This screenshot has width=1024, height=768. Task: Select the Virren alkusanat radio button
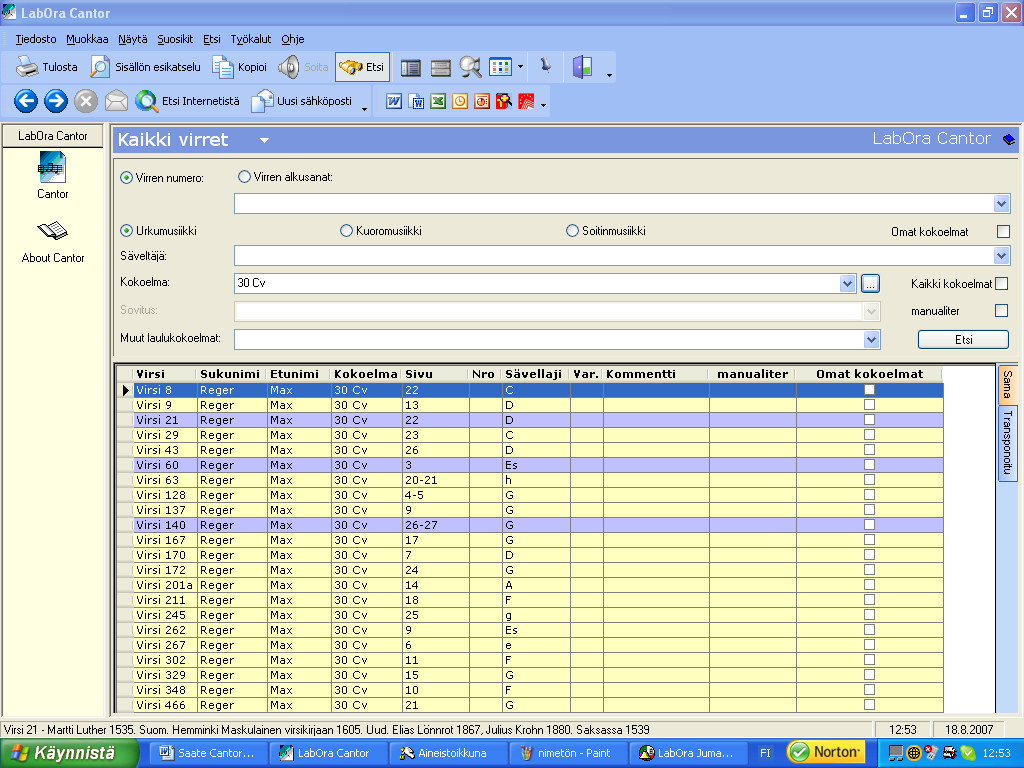pos(244,176)
